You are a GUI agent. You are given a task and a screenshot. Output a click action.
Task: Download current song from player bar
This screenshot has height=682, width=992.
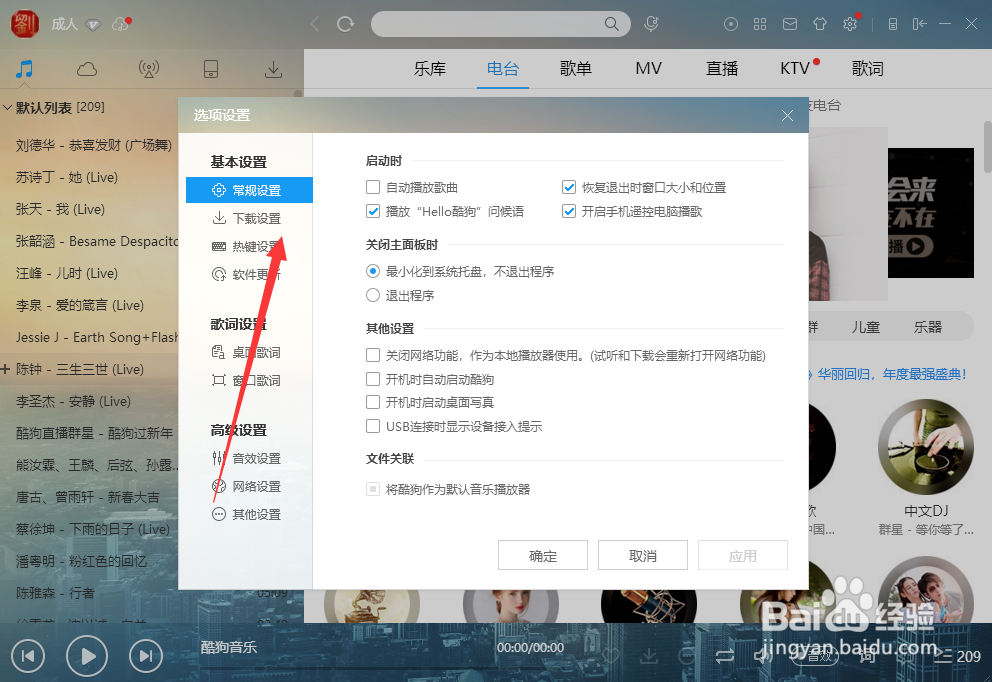[x=648, y=656]
